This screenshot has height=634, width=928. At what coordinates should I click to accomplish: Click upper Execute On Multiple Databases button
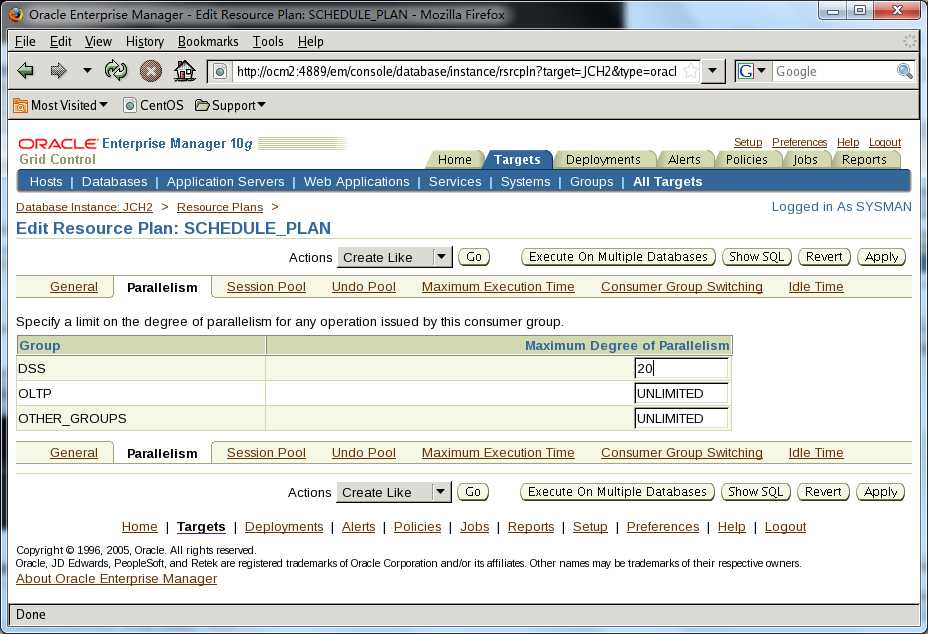pos(618,257)
